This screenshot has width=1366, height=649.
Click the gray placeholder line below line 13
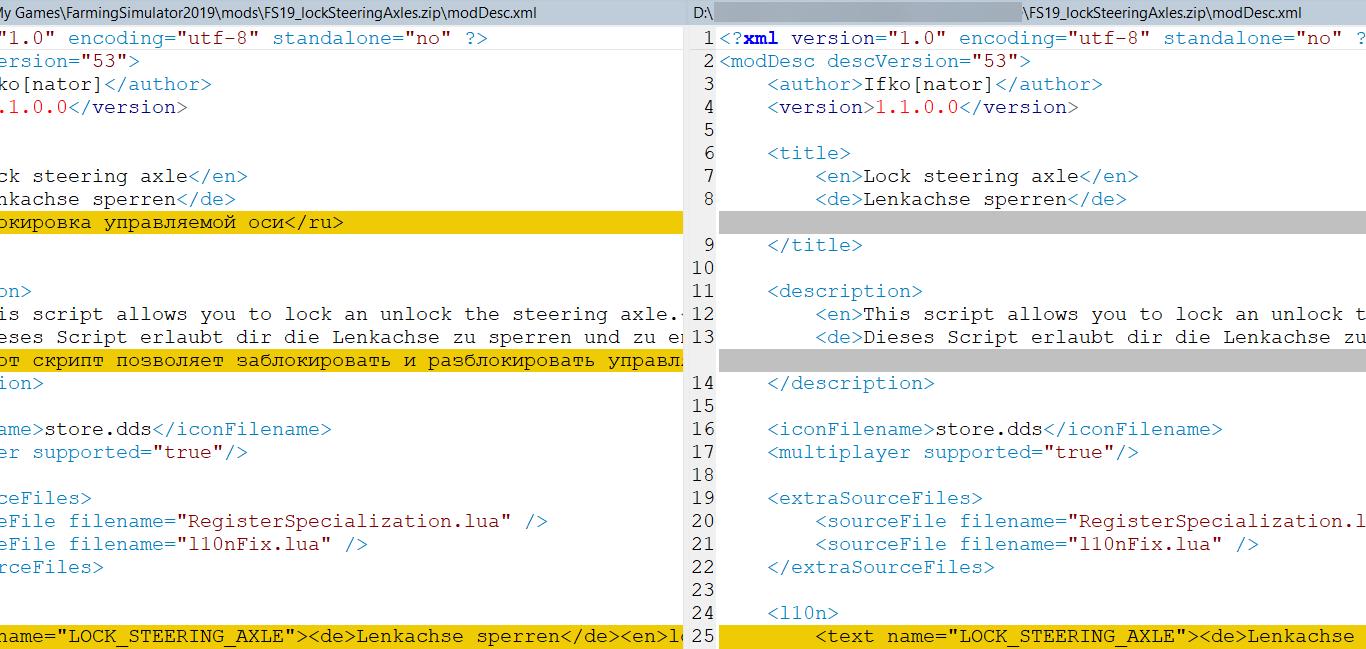tap(1040, 360)
